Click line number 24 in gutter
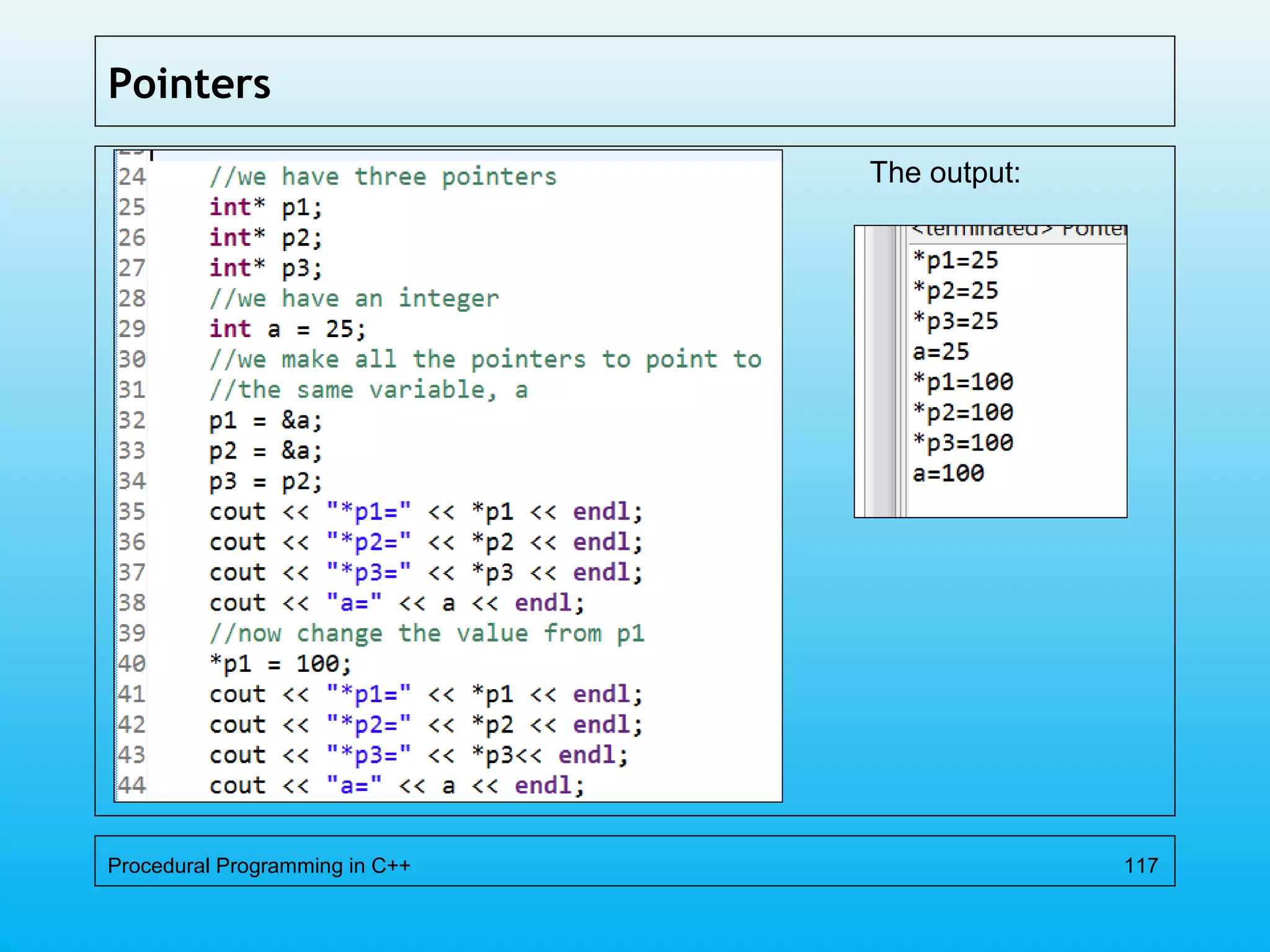 [x=132, y=177]
